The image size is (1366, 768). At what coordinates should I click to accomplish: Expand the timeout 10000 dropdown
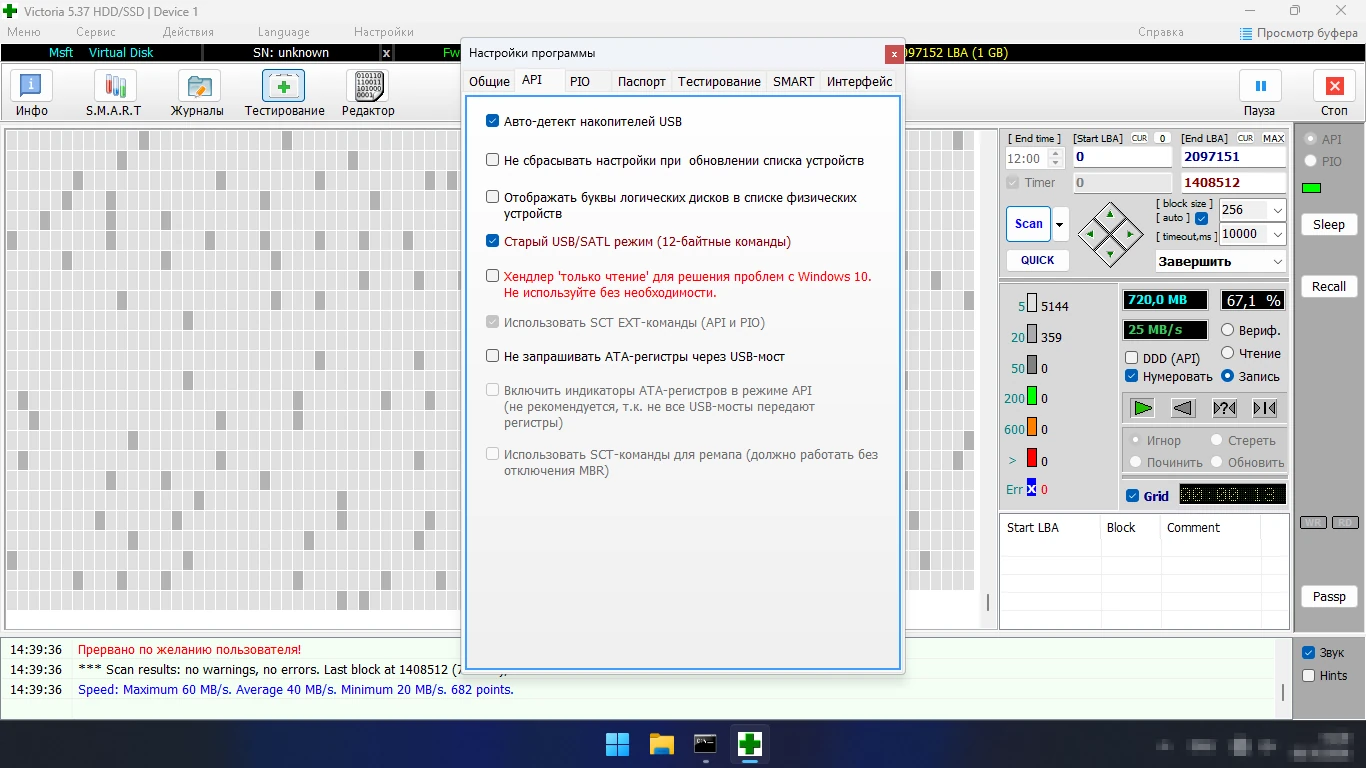(1277, 234)
